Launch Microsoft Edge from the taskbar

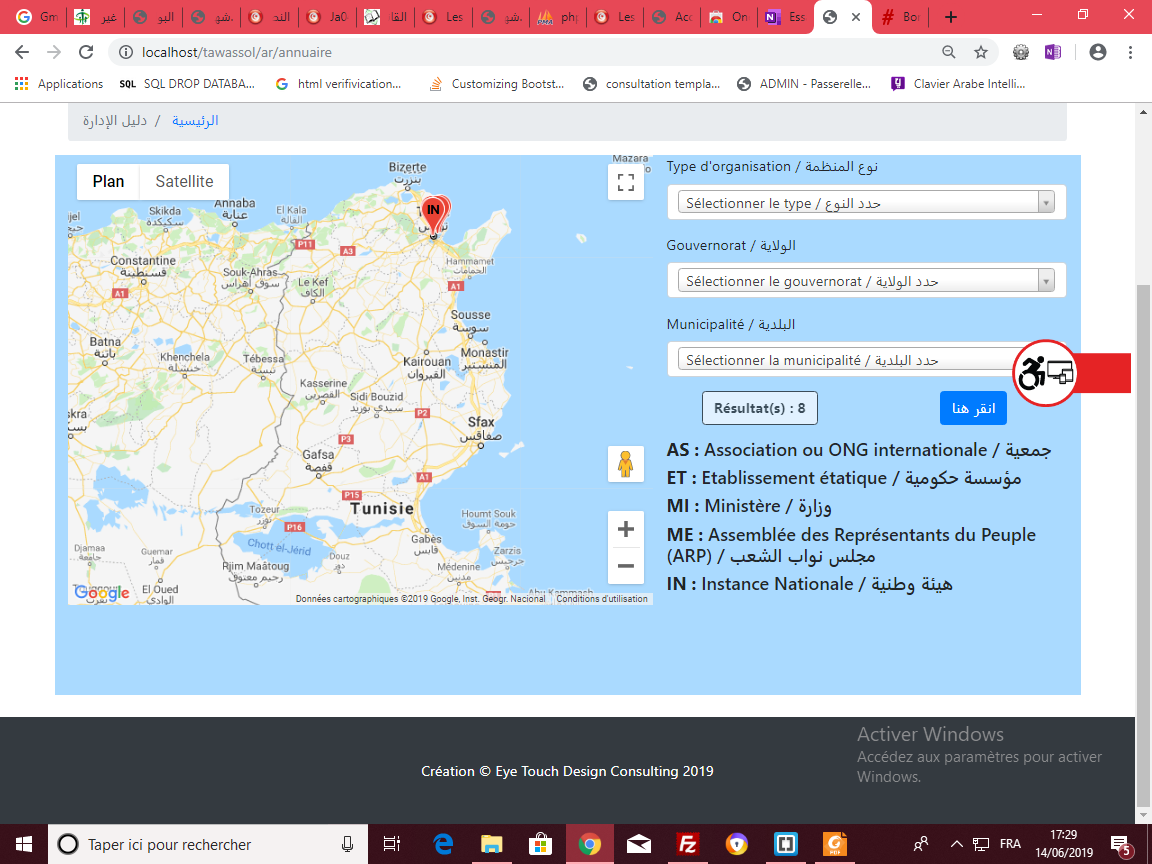(x=442, y=844)
